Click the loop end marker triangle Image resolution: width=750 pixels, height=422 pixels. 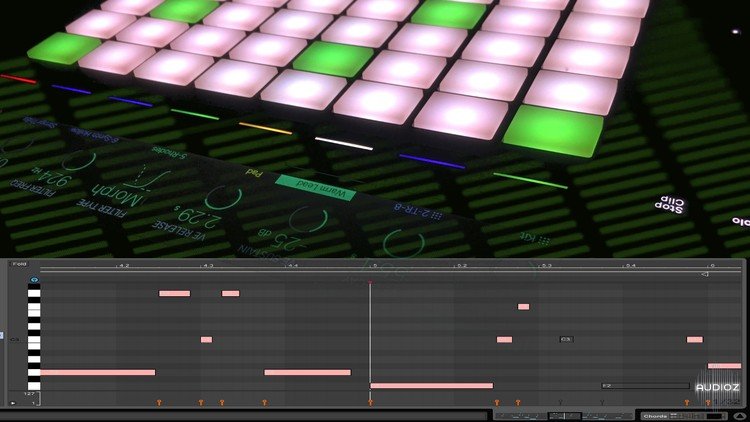706,273
